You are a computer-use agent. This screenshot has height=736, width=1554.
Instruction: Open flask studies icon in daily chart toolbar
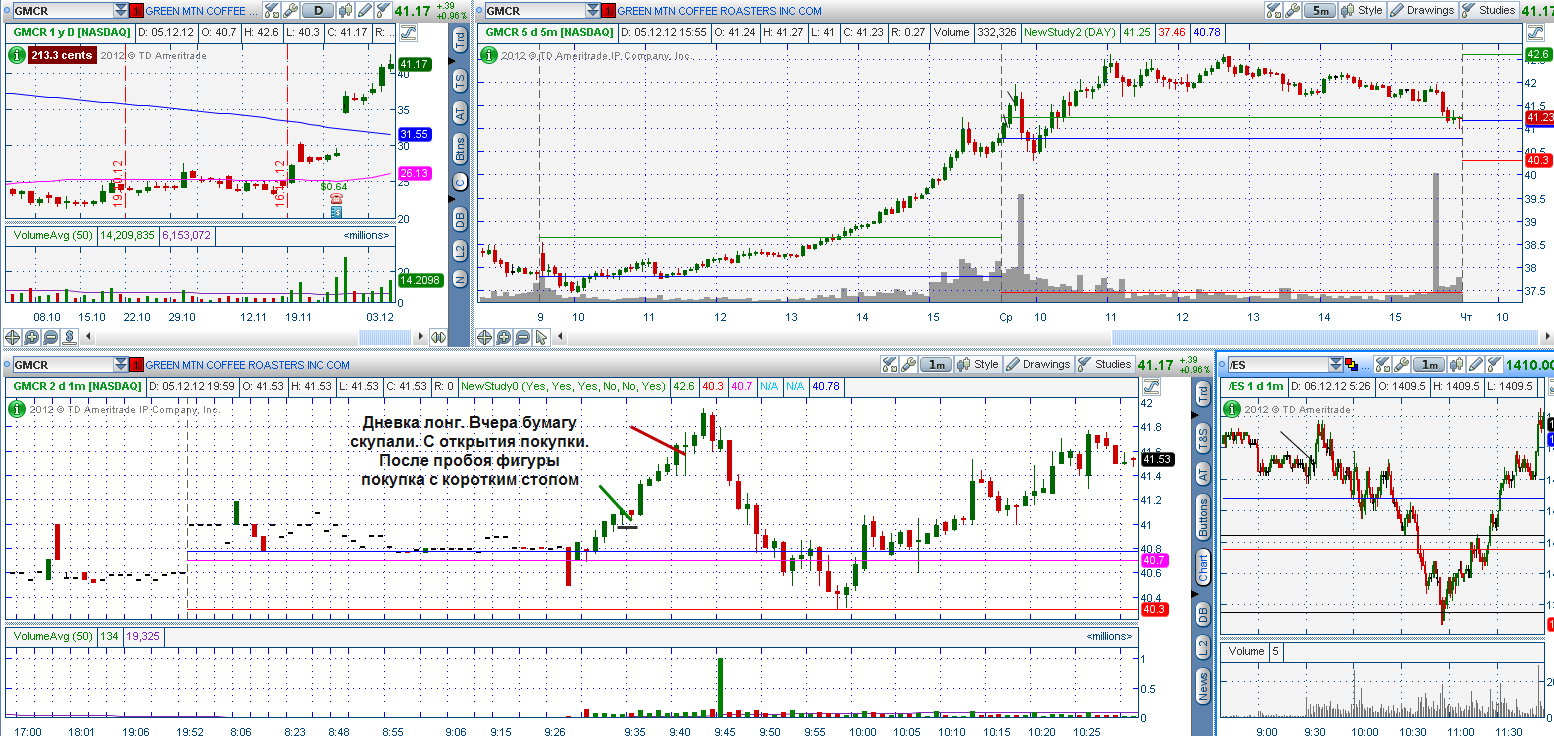383,11
